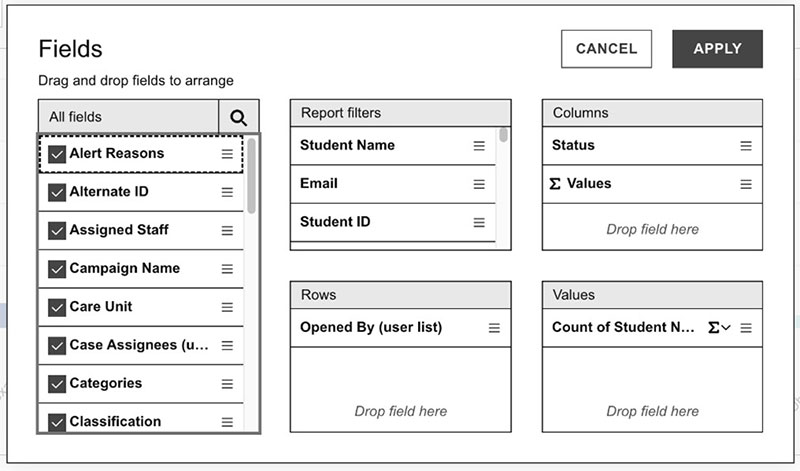Click the 'Report filters' panel header
The width and height of the screenshot is (800, 471).
coord(401,113)
